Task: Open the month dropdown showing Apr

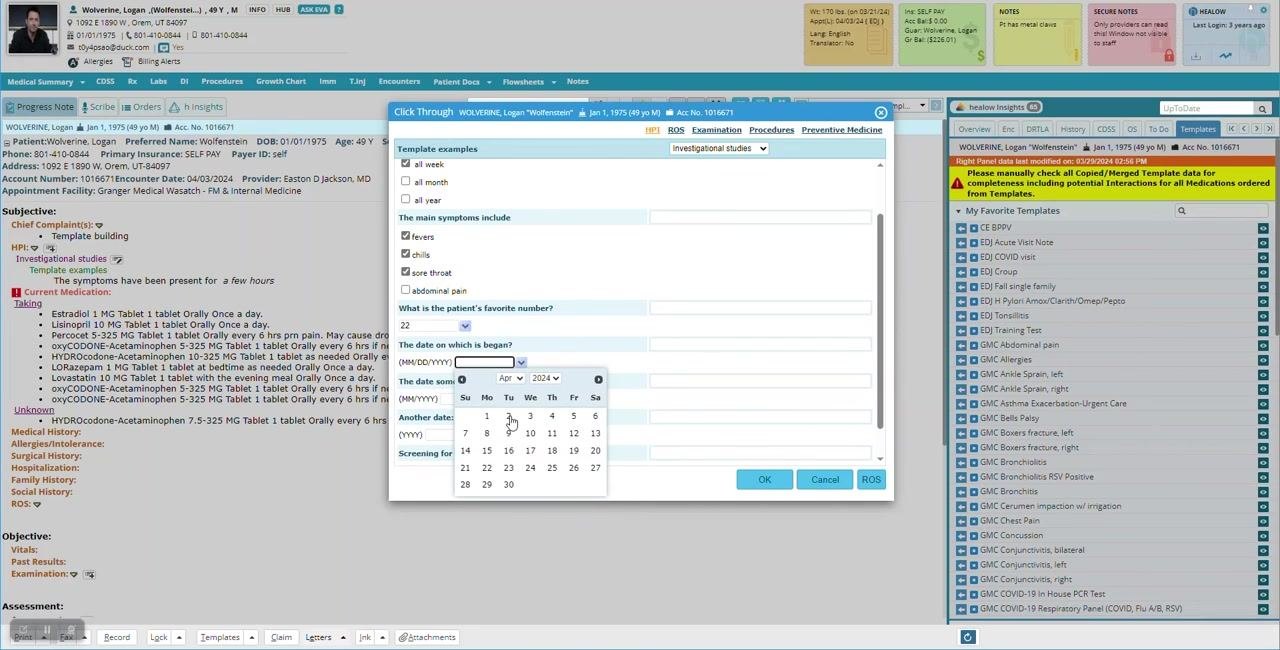Action: point(511,379)
